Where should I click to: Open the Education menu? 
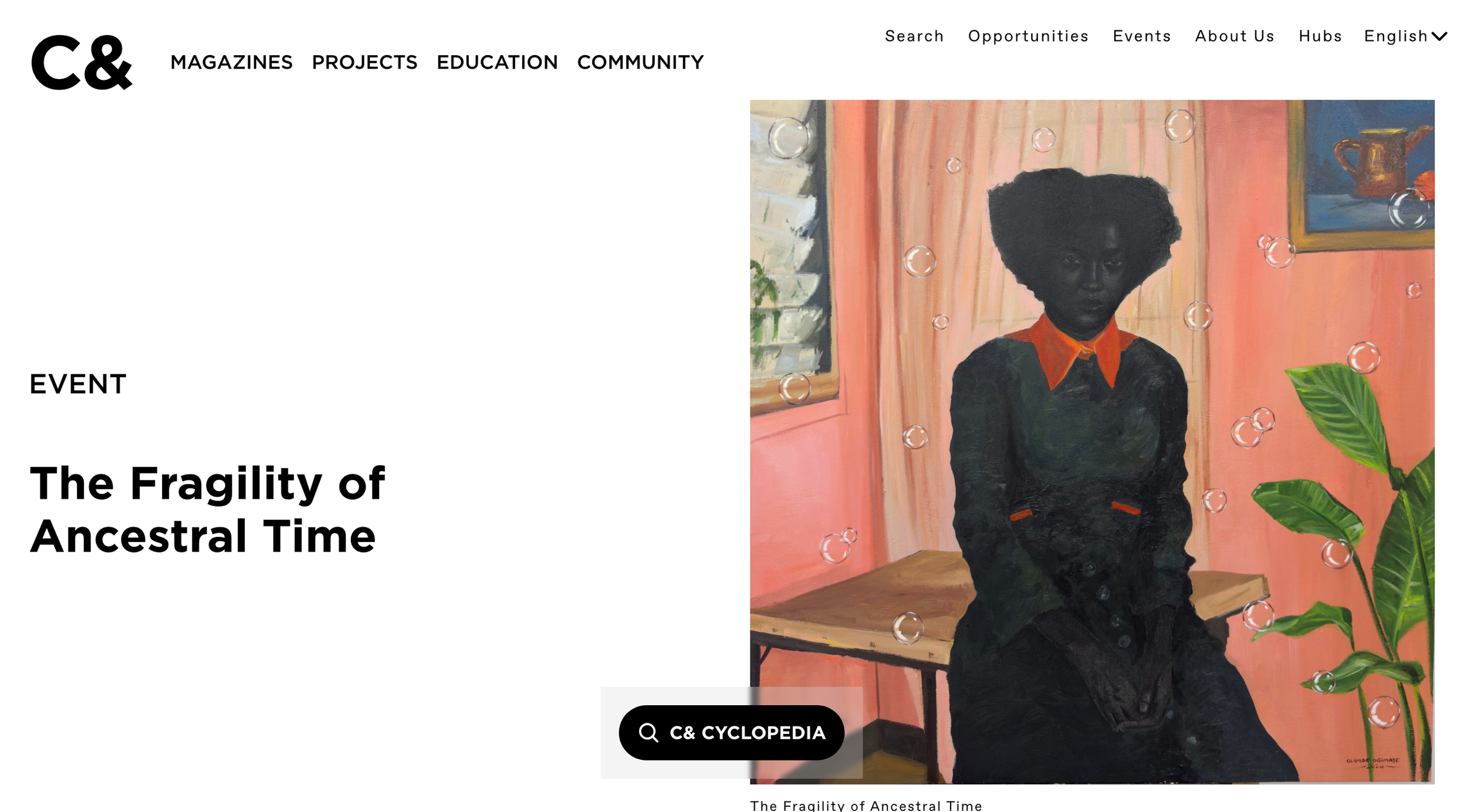pyautogui.click(x=497, y=62)
